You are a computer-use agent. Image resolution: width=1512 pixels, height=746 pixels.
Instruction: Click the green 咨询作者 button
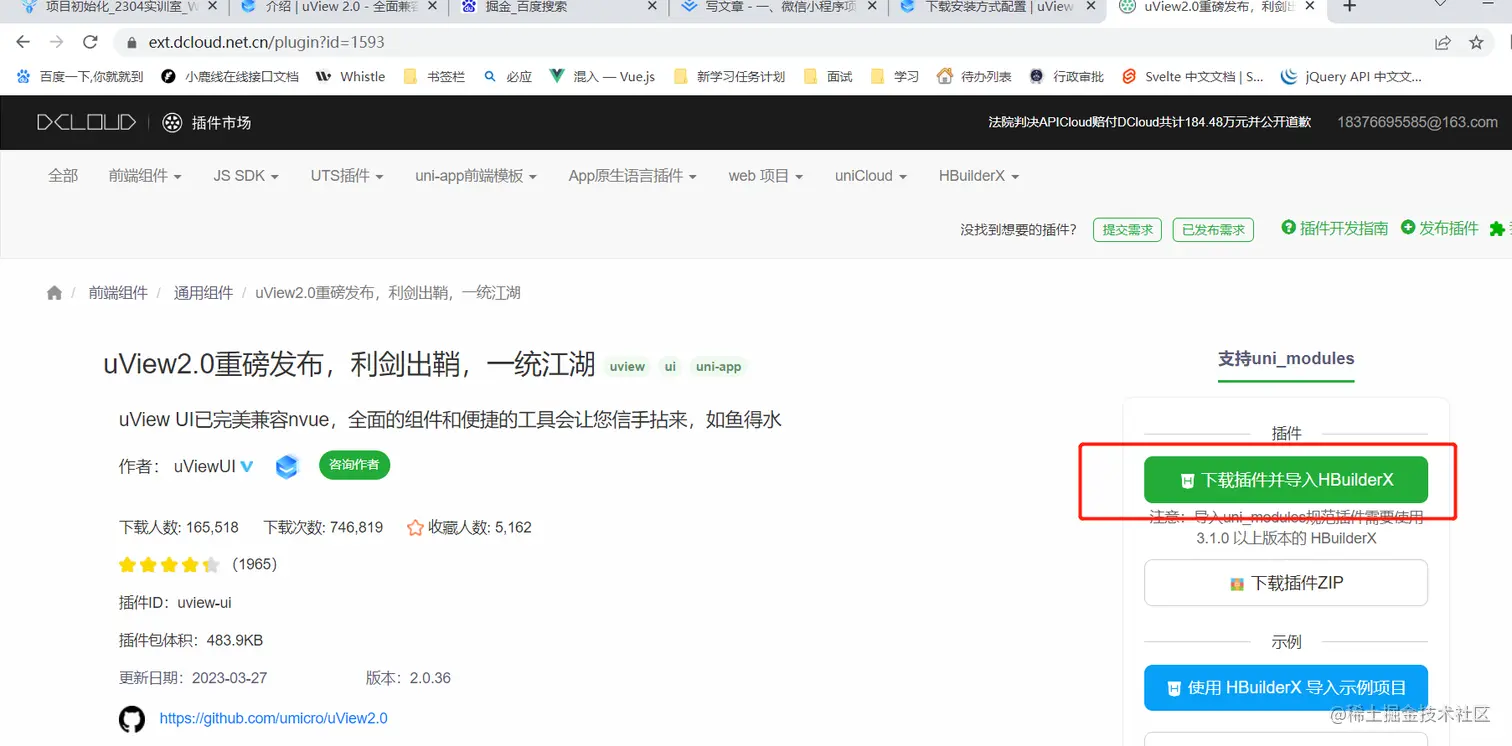click(355, 465)
